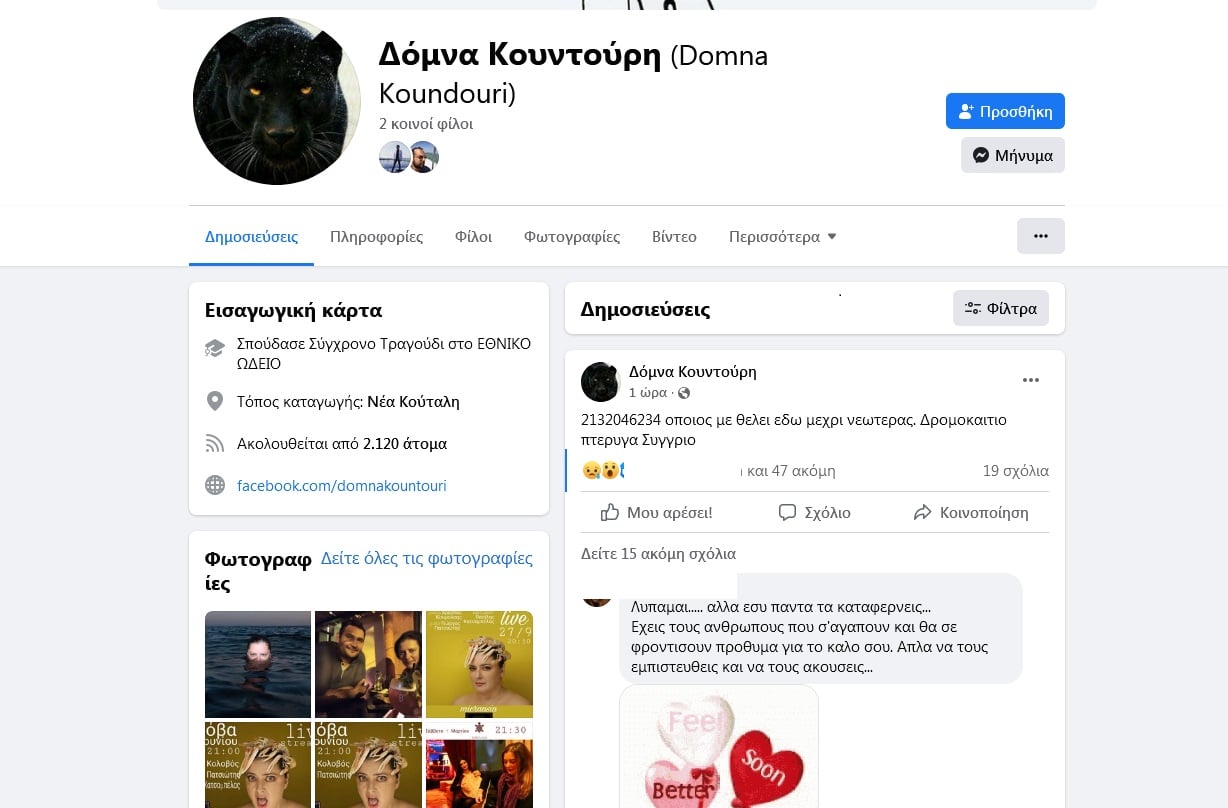Click the Προσθήκη add friend button
This screenshot has width=1228, height=808.
click(1005, 111)
